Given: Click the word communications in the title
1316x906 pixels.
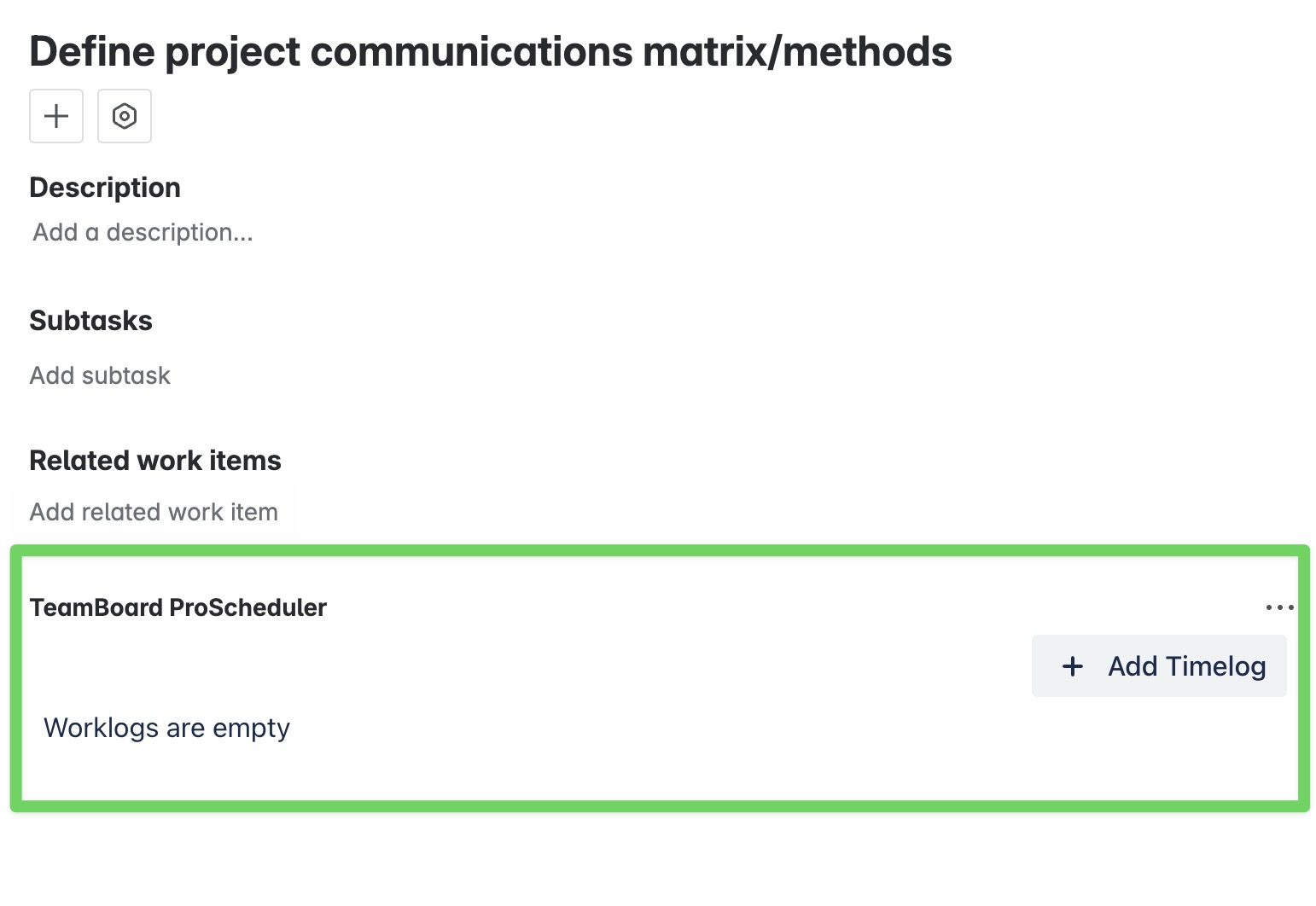Looking at the screenshot, I should point(472,51).
